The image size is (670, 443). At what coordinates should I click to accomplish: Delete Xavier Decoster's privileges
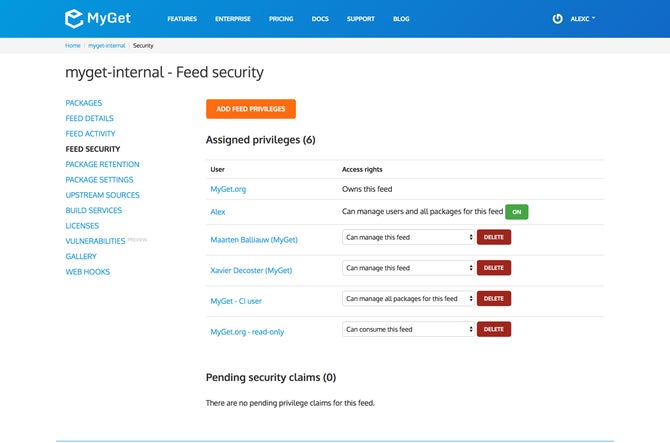(x=494, y=268)
